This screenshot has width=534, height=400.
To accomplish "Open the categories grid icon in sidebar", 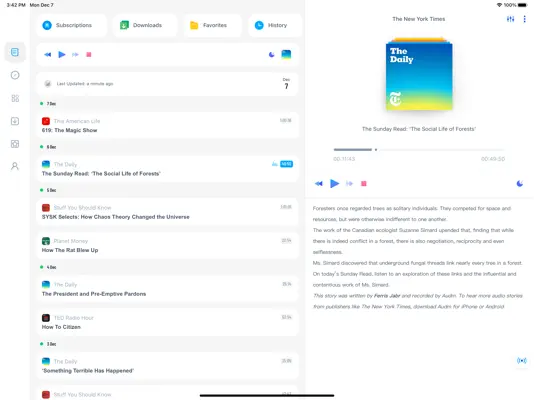I will 15,98.
